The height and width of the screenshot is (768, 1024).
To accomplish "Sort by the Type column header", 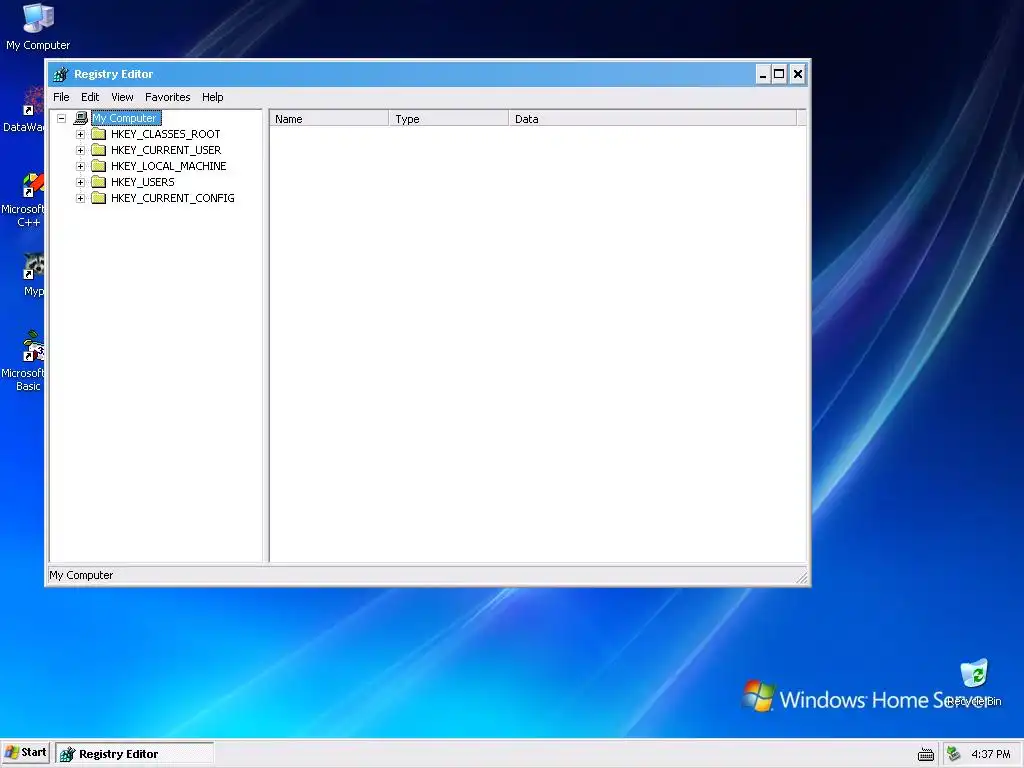I will tap(449, 119).
